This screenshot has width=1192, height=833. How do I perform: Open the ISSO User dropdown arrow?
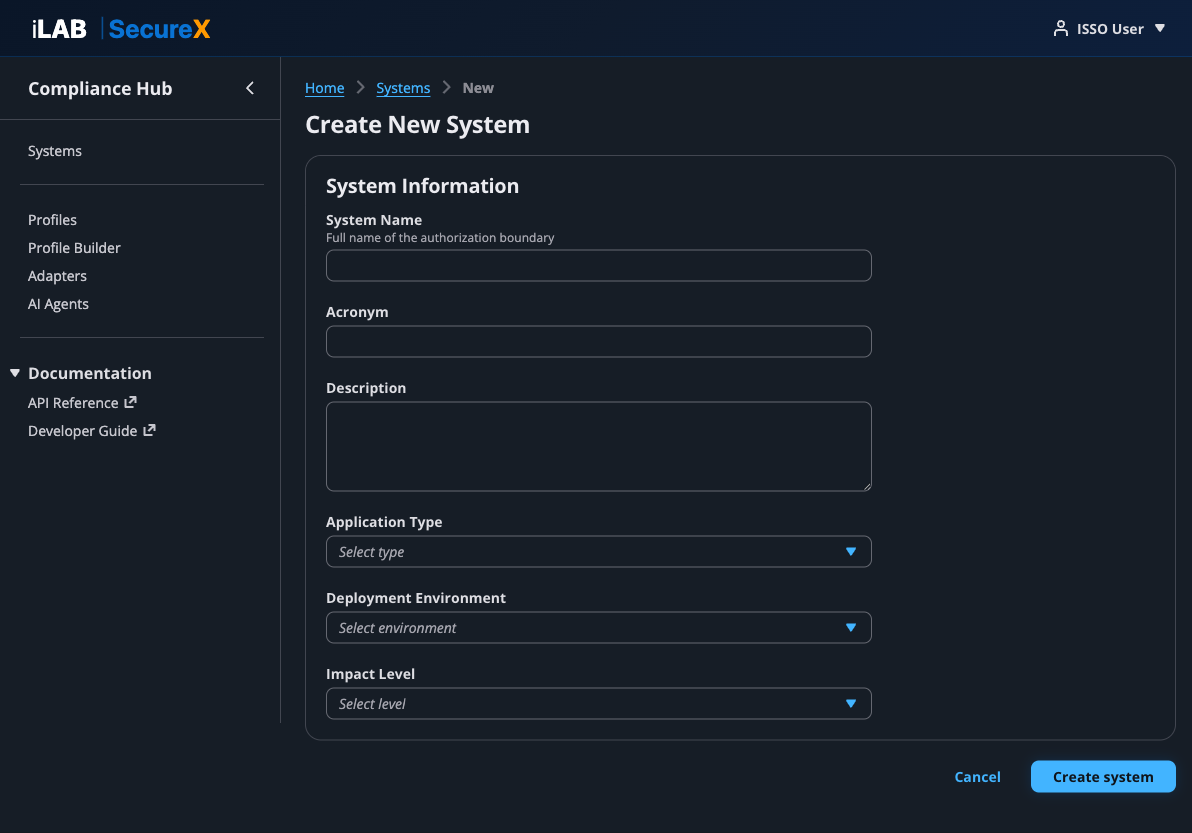[1160, 28]
